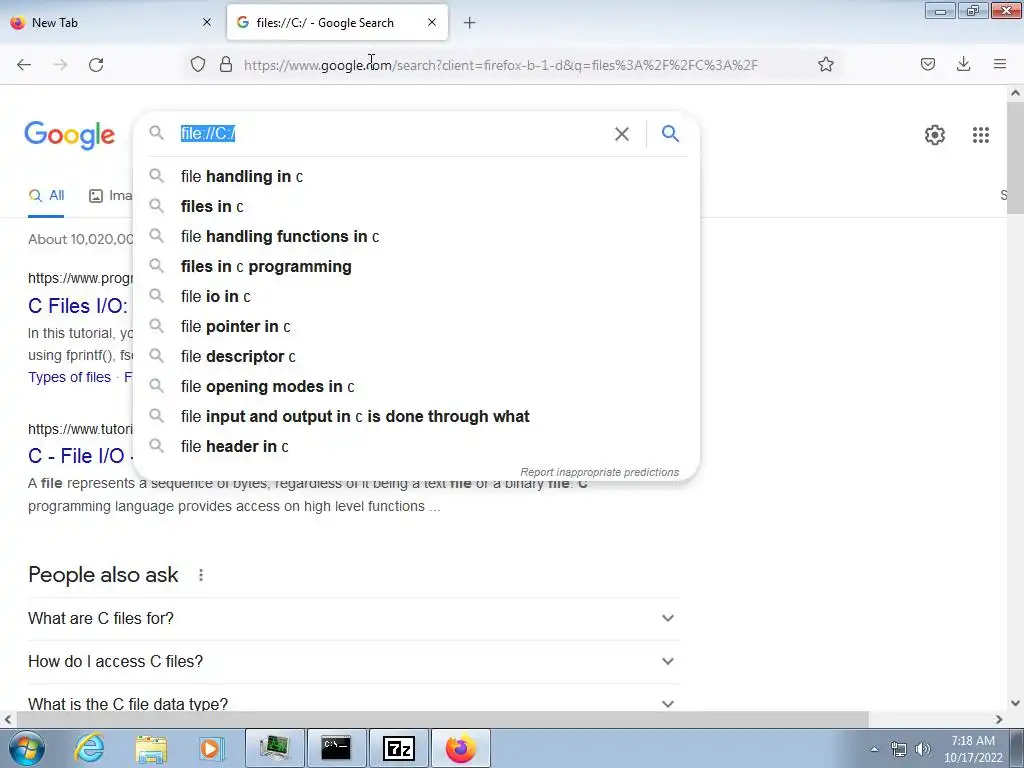Open People also ask options menu
Screen dimensions: 1024x768
click(200, 575)
